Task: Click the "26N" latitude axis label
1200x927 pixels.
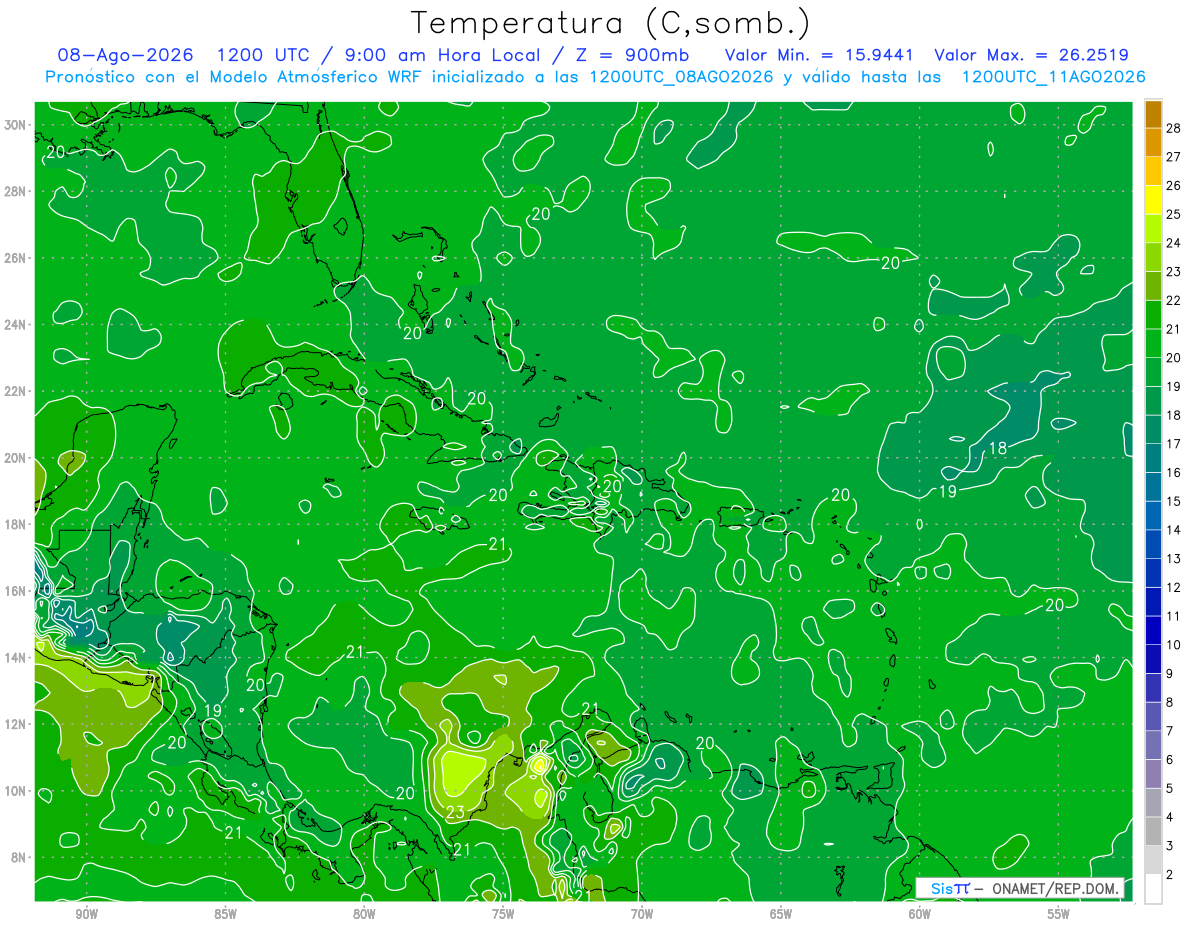Action: [x=17, y=258]
